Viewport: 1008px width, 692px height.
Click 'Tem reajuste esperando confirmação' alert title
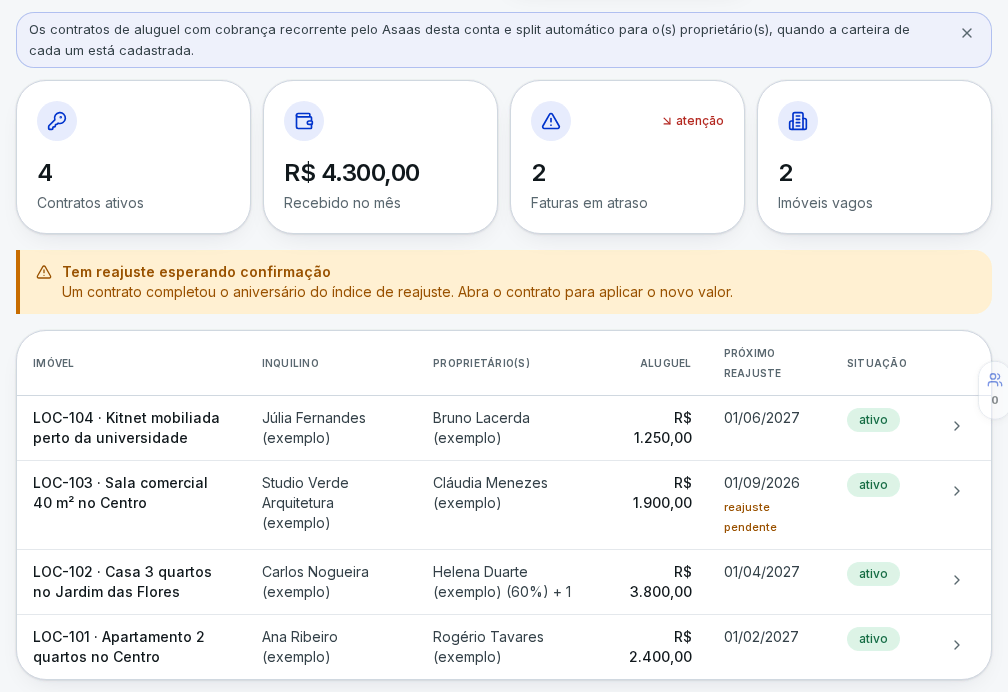[x=196, y=272]
